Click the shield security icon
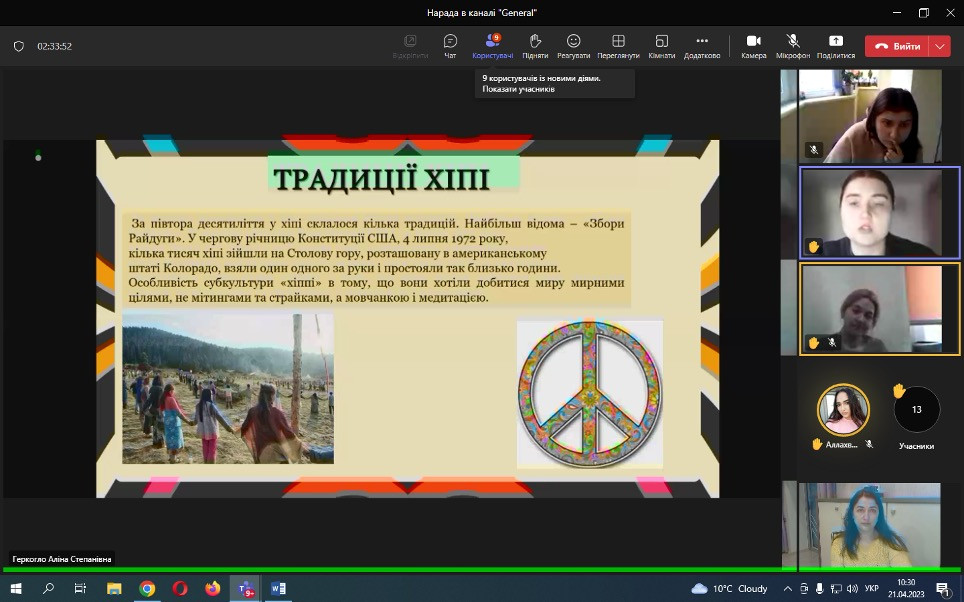Image resolution: width=964 pixels, height=602 pixels. coord(18,46)
